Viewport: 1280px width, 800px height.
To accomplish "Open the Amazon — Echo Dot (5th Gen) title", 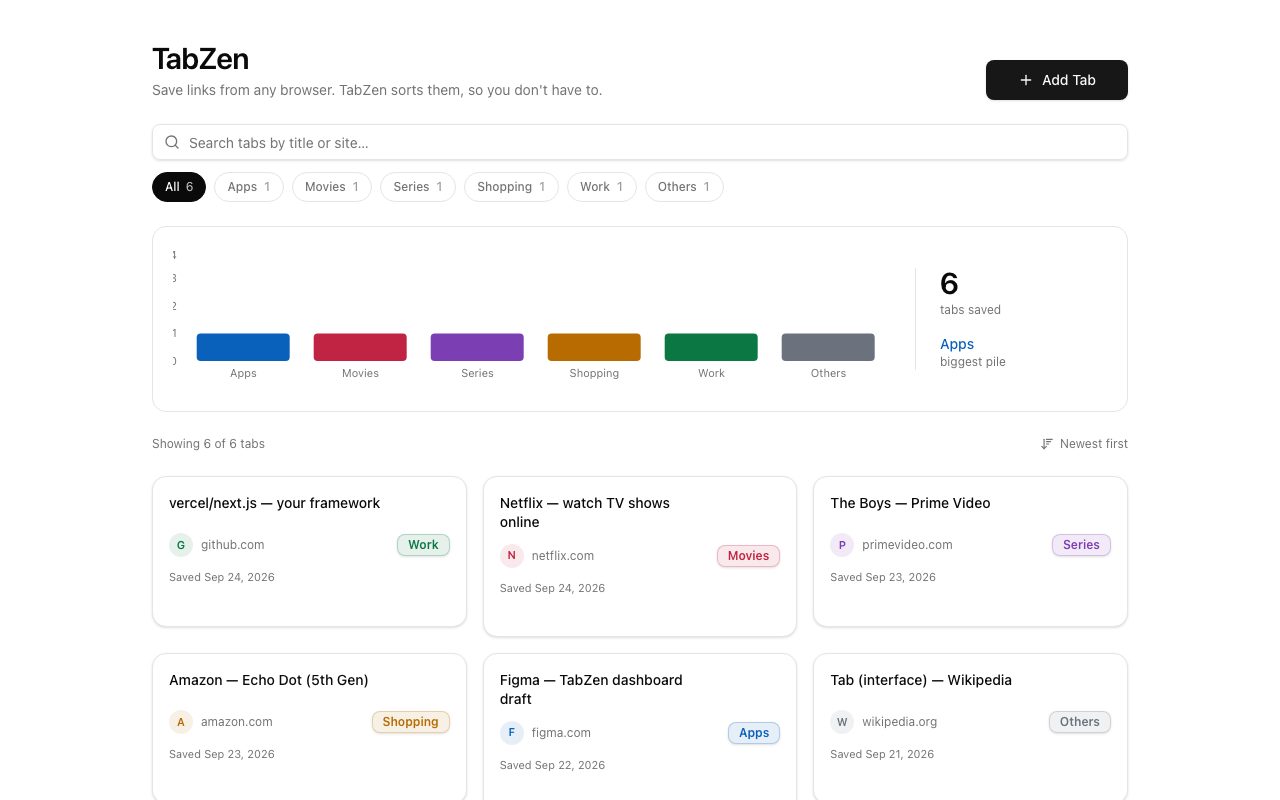I will tap(269, 680).
